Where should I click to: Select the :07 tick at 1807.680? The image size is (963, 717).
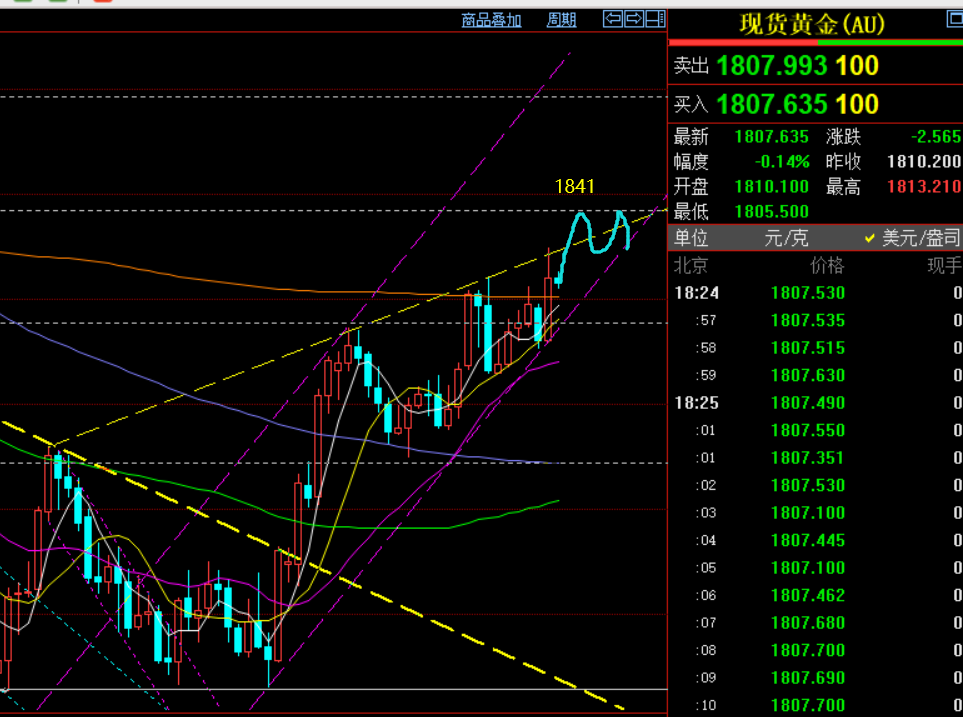point(816,622)
